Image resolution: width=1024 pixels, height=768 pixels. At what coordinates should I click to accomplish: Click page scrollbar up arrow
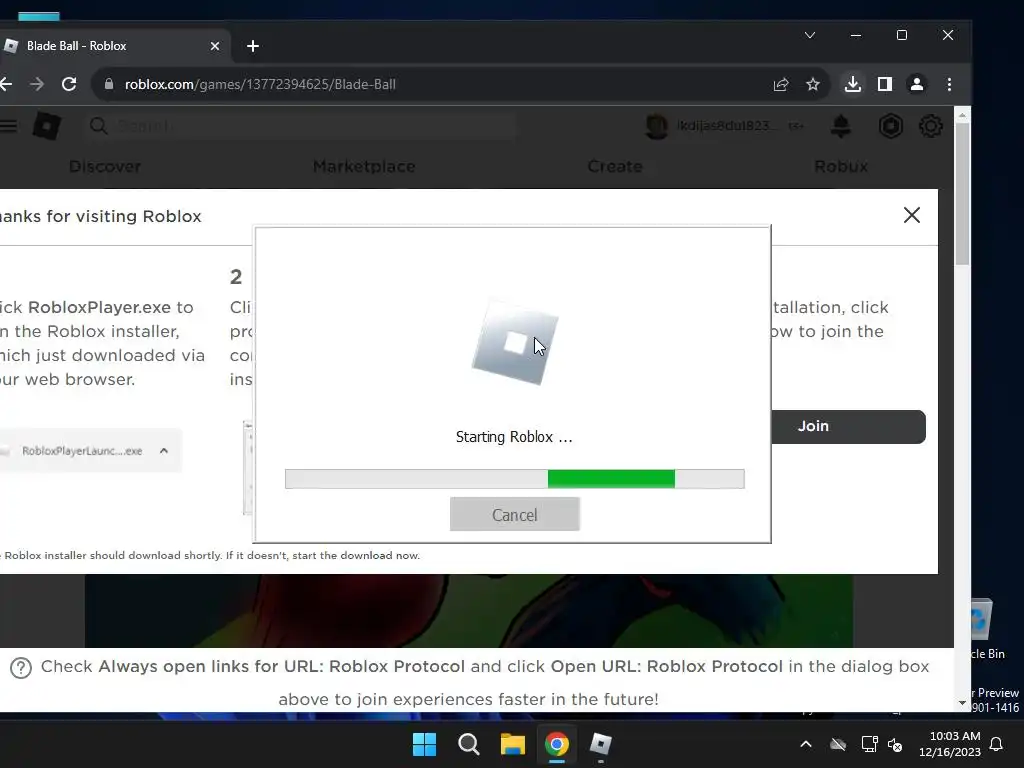tap(962, 115)
